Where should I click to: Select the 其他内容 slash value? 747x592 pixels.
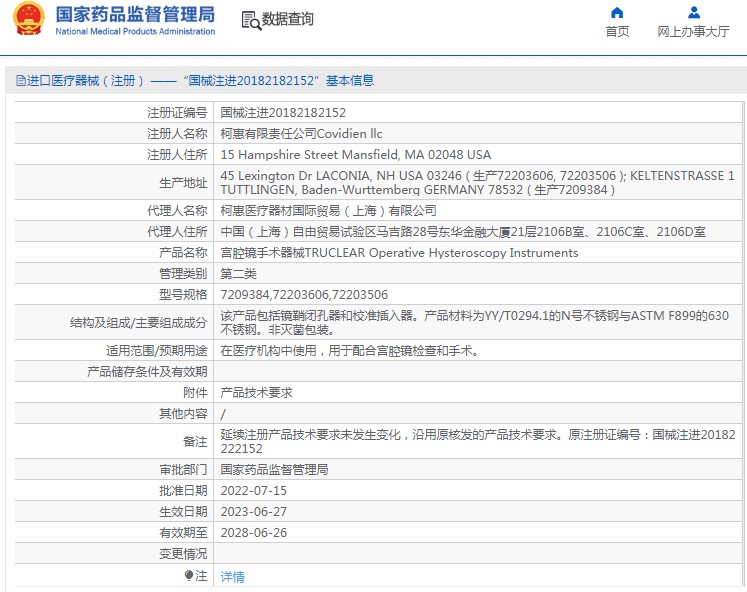223,413
